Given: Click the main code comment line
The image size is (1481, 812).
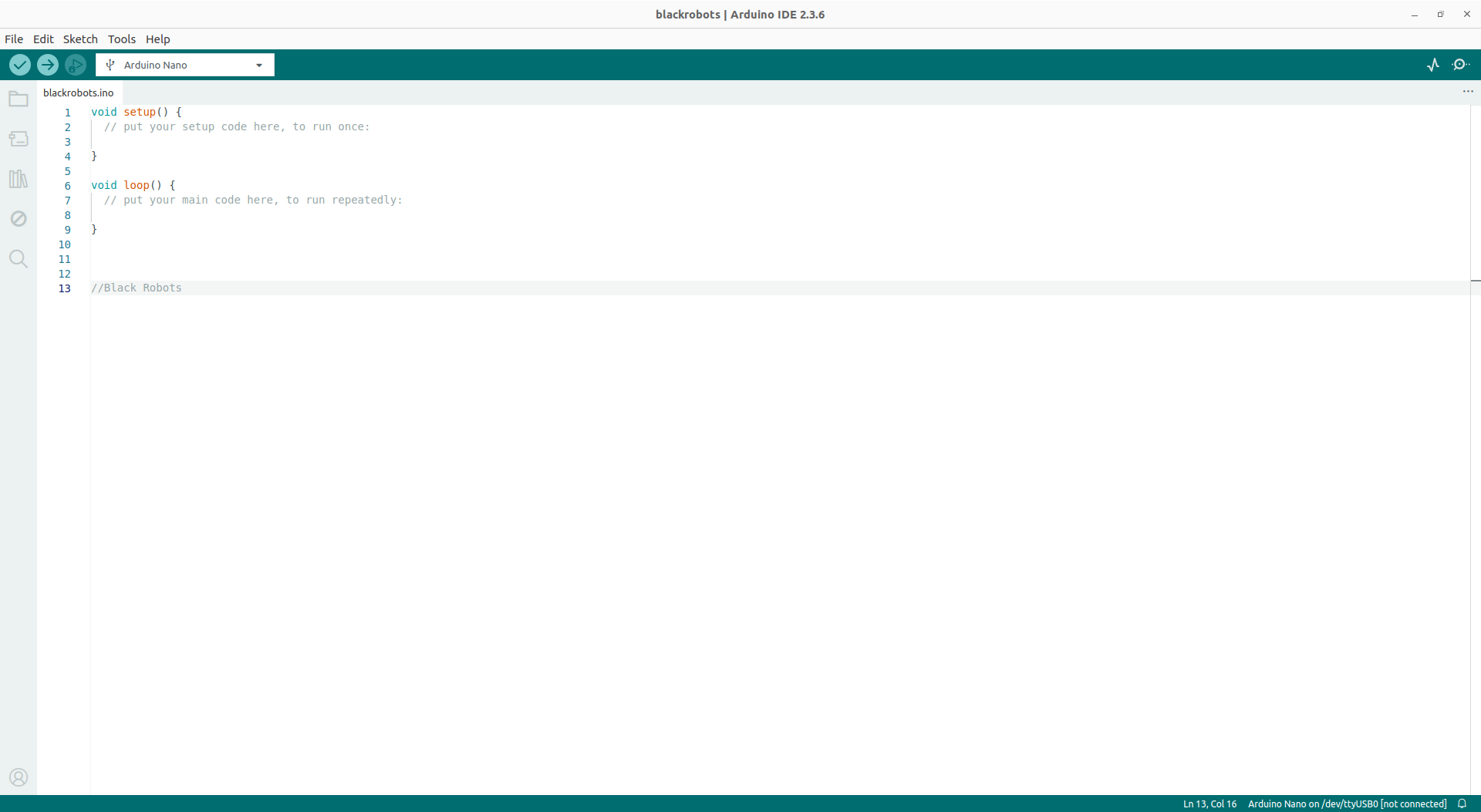Looking at the screenshot, I should click(x=253, y=200).
